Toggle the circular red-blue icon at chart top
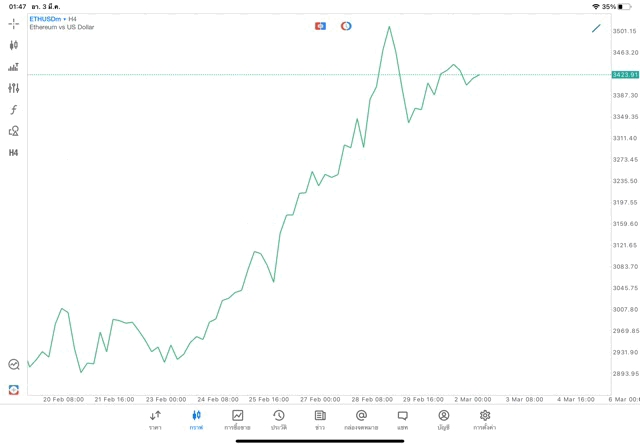 [346, 26]
